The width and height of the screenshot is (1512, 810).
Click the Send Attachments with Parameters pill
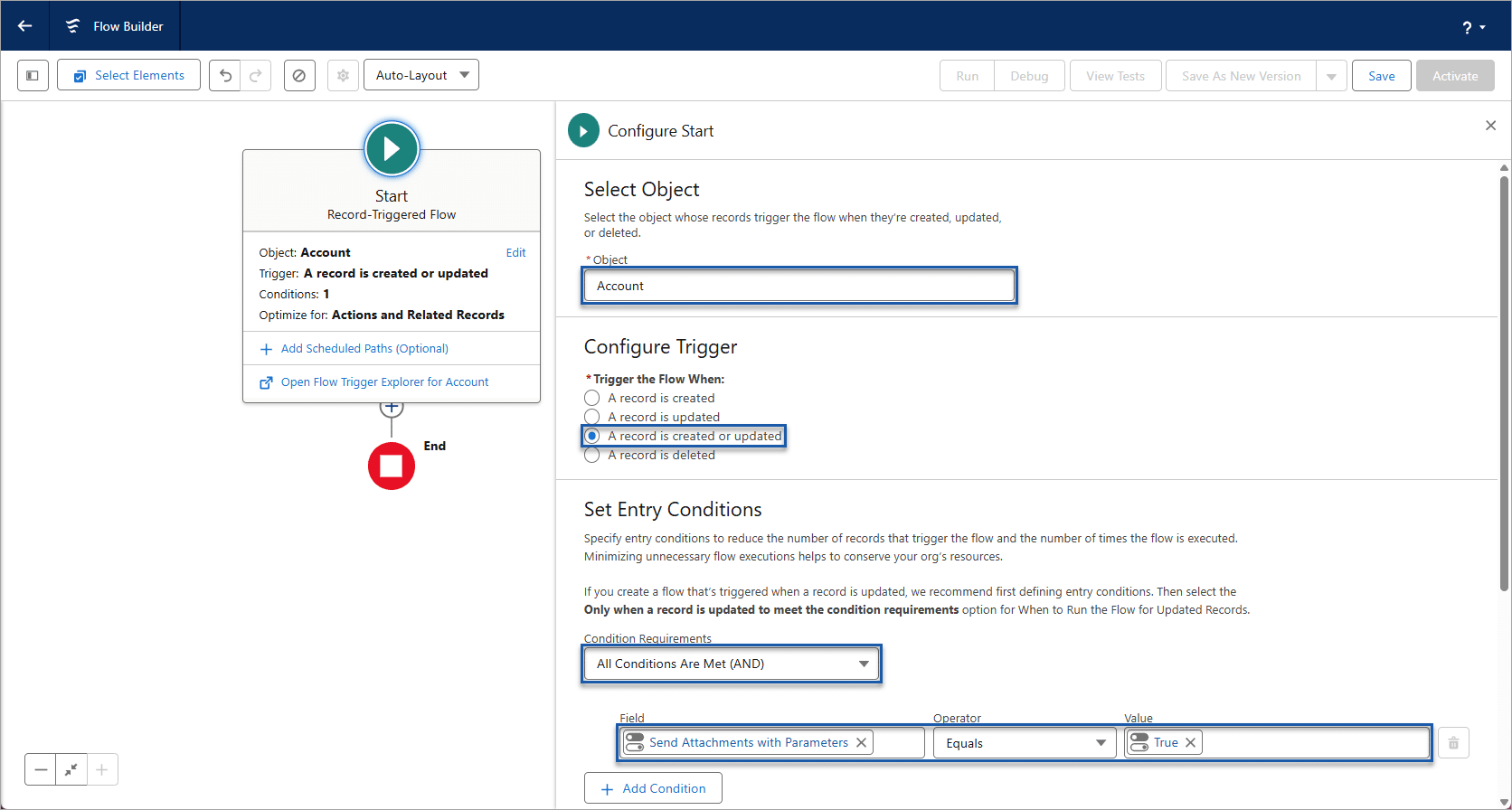[x=748, y=743]
